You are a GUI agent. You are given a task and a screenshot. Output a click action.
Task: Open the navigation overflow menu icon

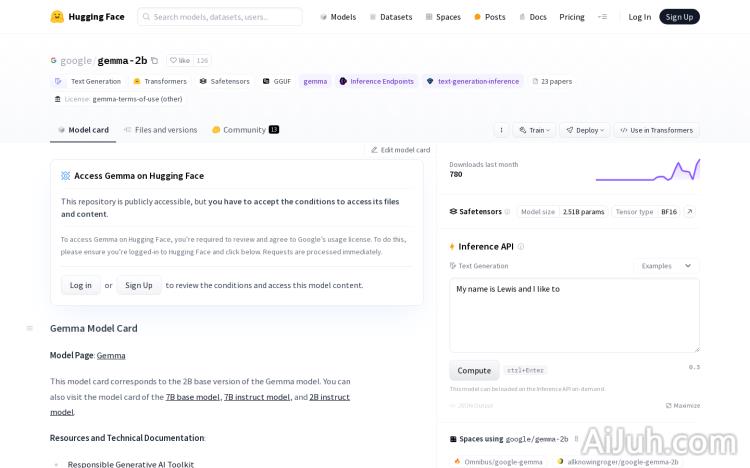(602, 17)
